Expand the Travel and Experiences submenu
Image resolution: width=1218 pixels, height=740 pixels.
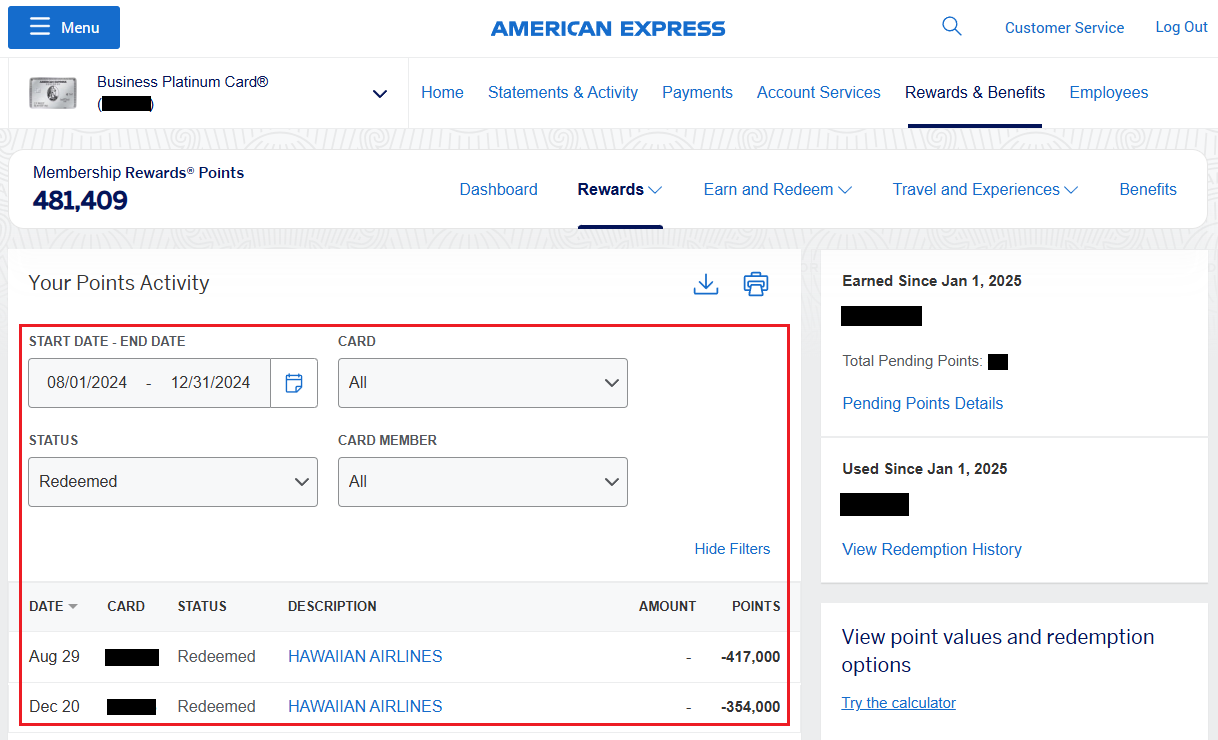tap(986, 190)
